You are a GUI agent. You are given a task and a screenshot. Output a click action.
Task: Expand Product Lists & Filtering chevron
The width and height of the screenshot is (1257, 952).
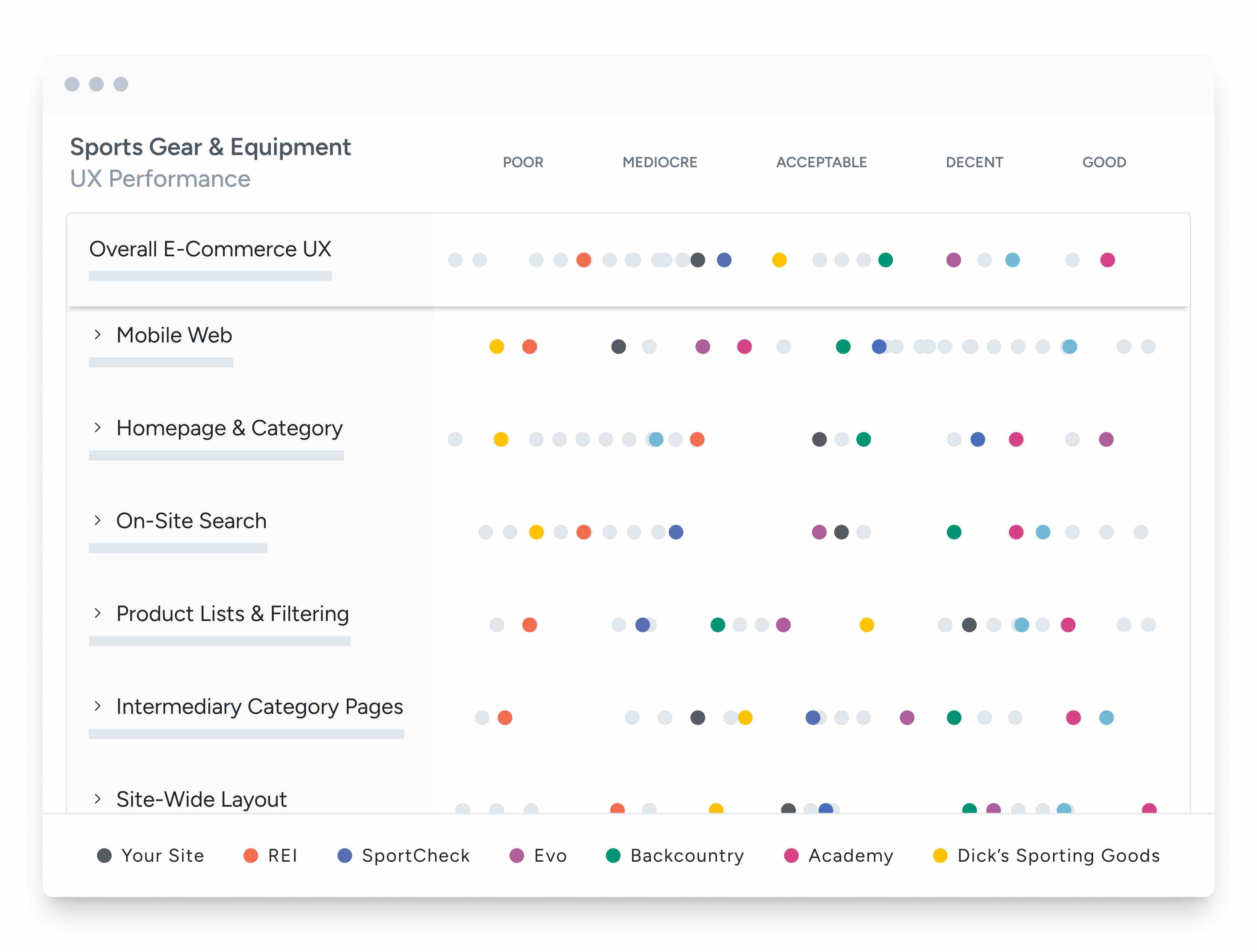click(98, 613)
